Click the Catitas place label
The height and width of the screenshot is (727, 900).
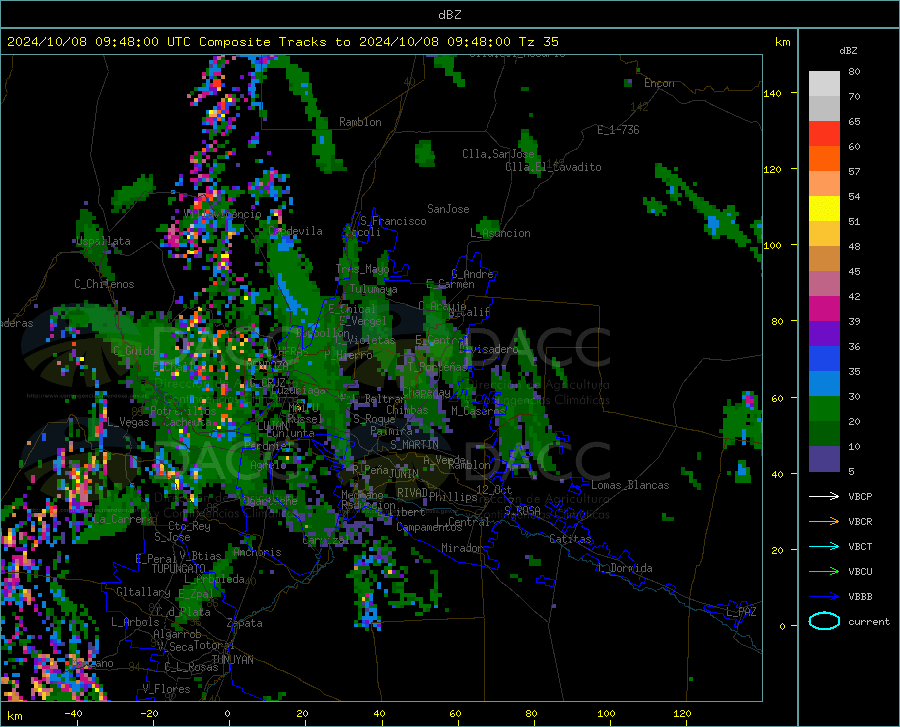click(x=570, y=539)
